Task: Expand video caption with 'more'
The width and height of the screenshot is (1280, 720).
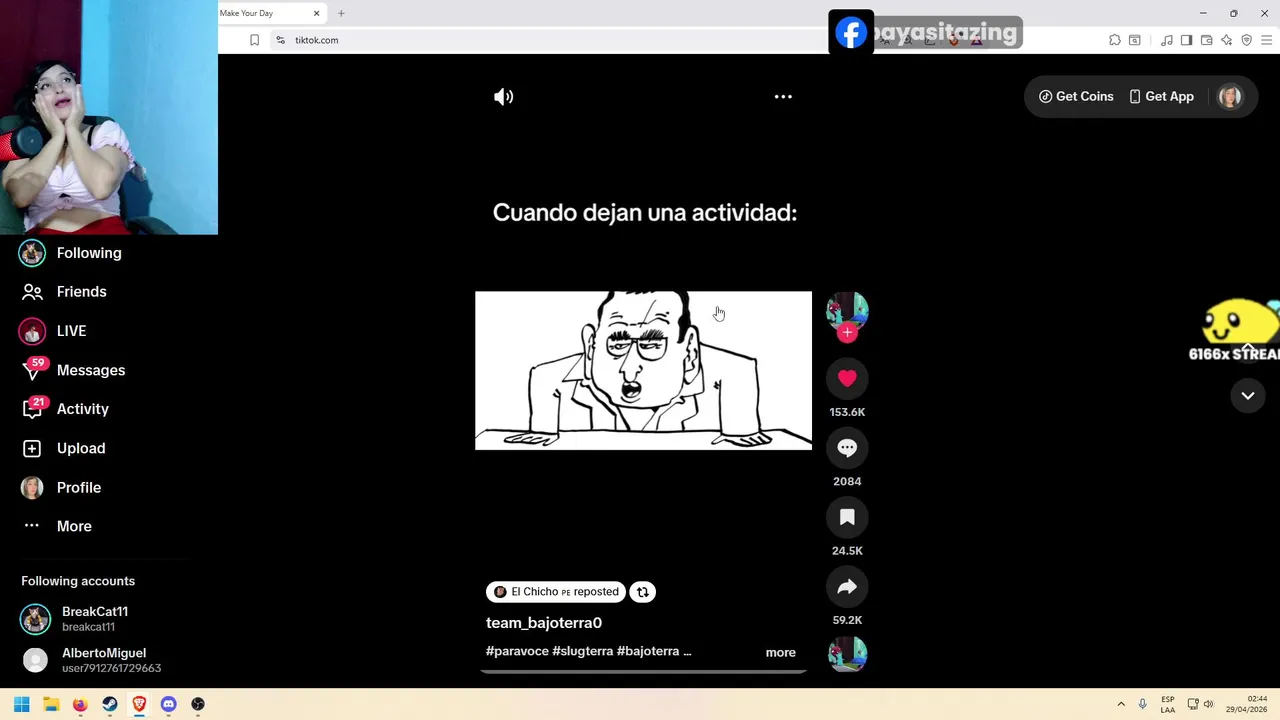Action: coord(781,653)
